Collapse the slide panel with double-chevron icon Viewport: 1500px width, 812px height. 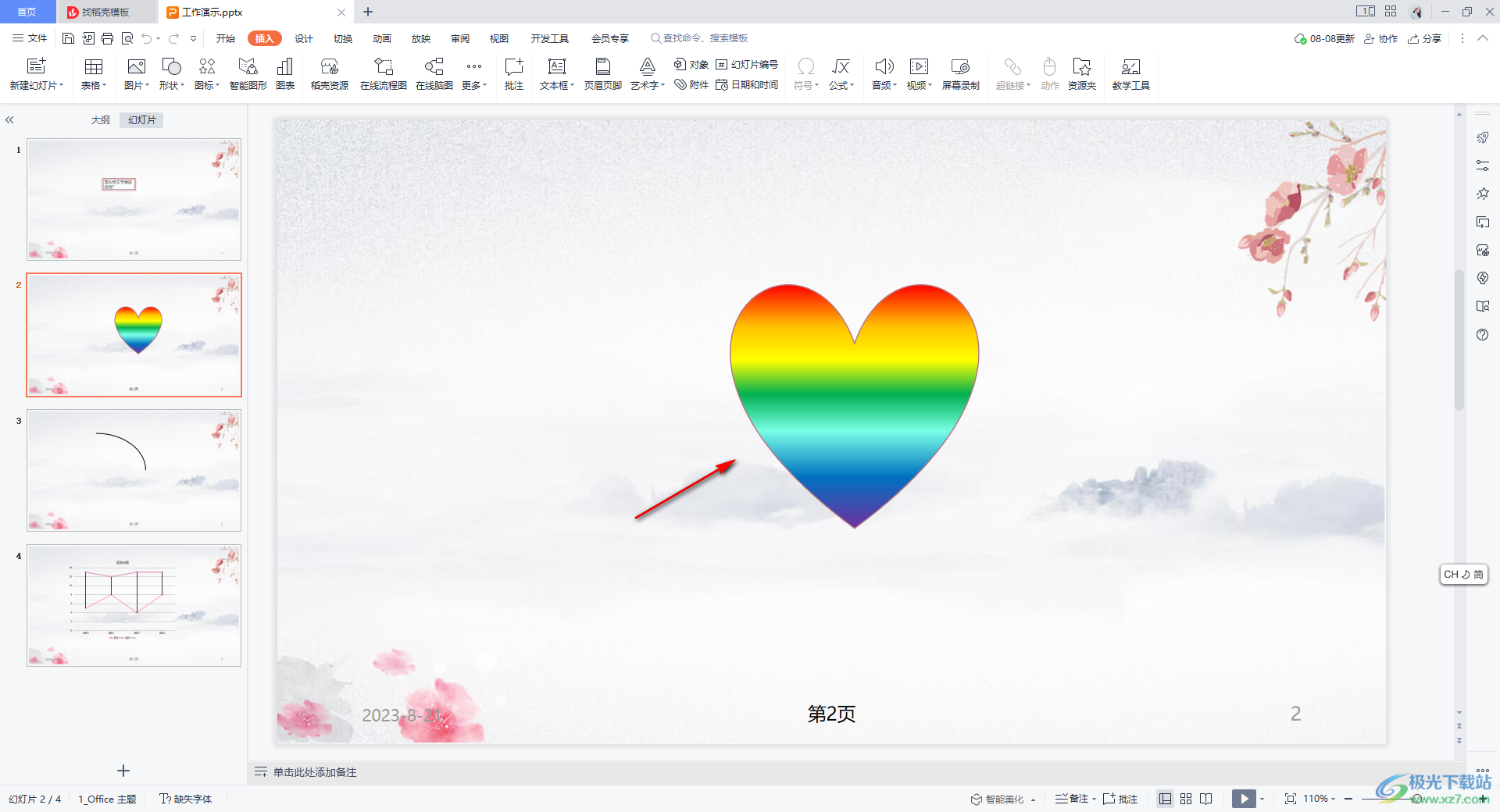(10, 120)
